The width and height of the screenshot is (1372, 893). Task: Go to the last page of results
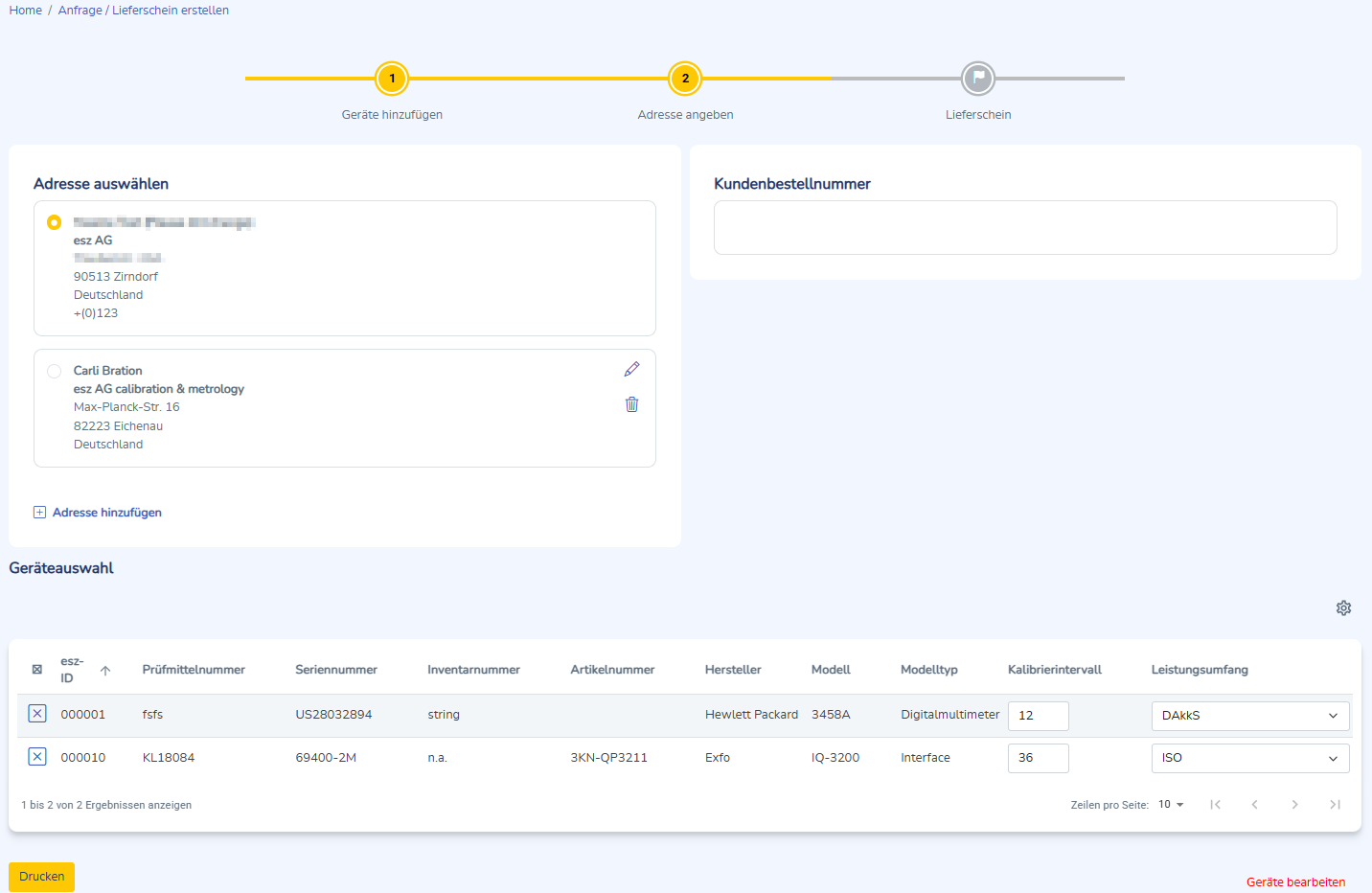1335,805
